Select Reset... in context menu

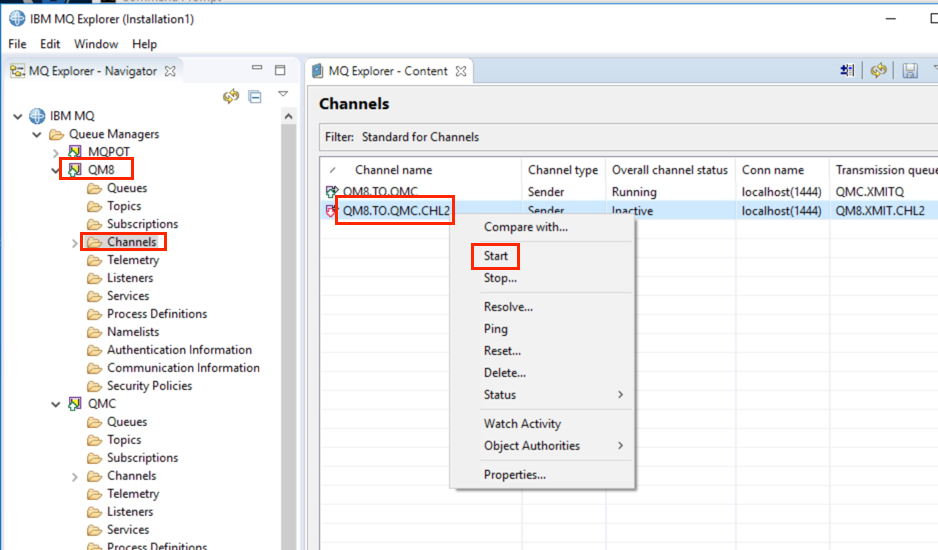(502, 351)
